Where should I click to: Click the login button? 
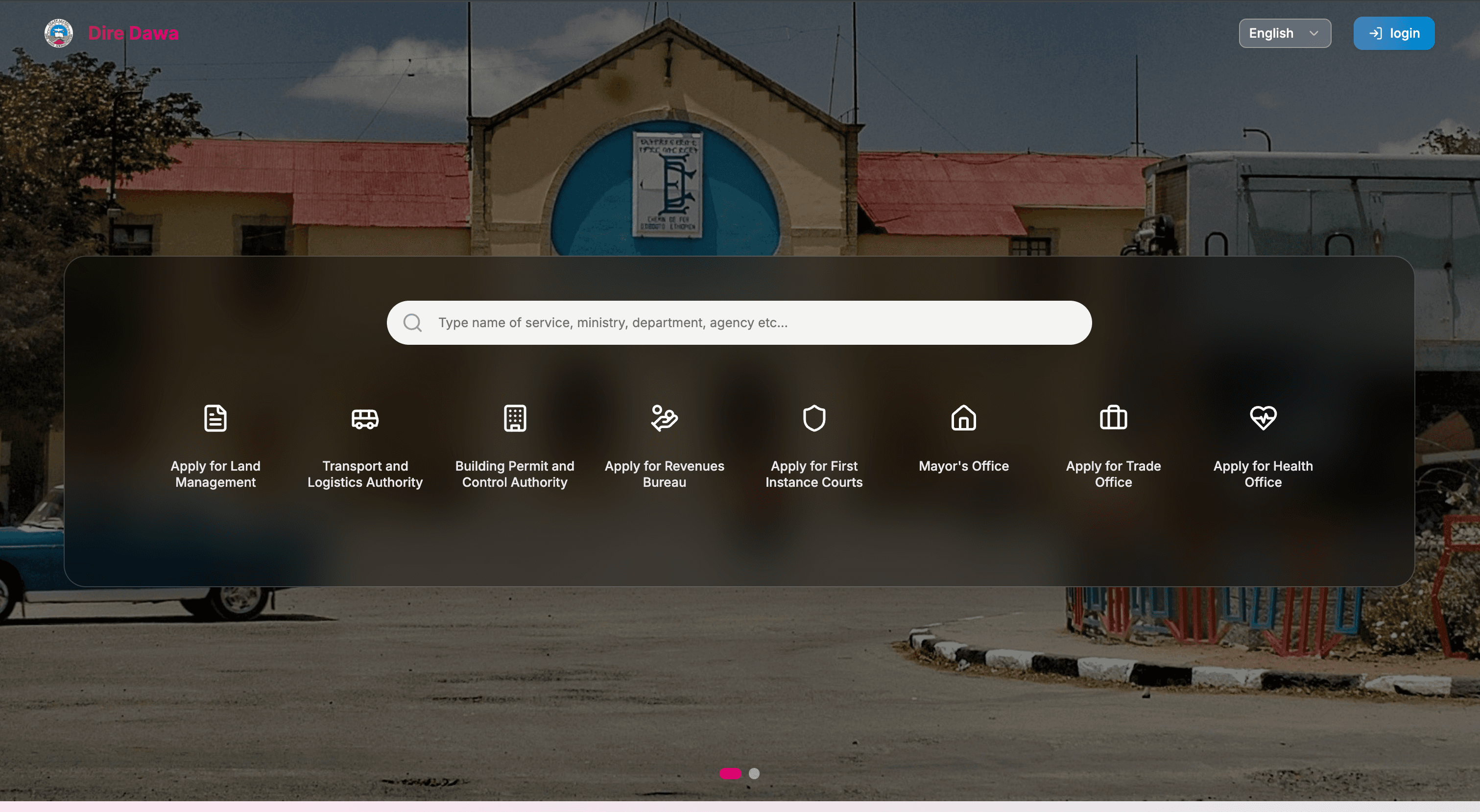pos(1394,33)
